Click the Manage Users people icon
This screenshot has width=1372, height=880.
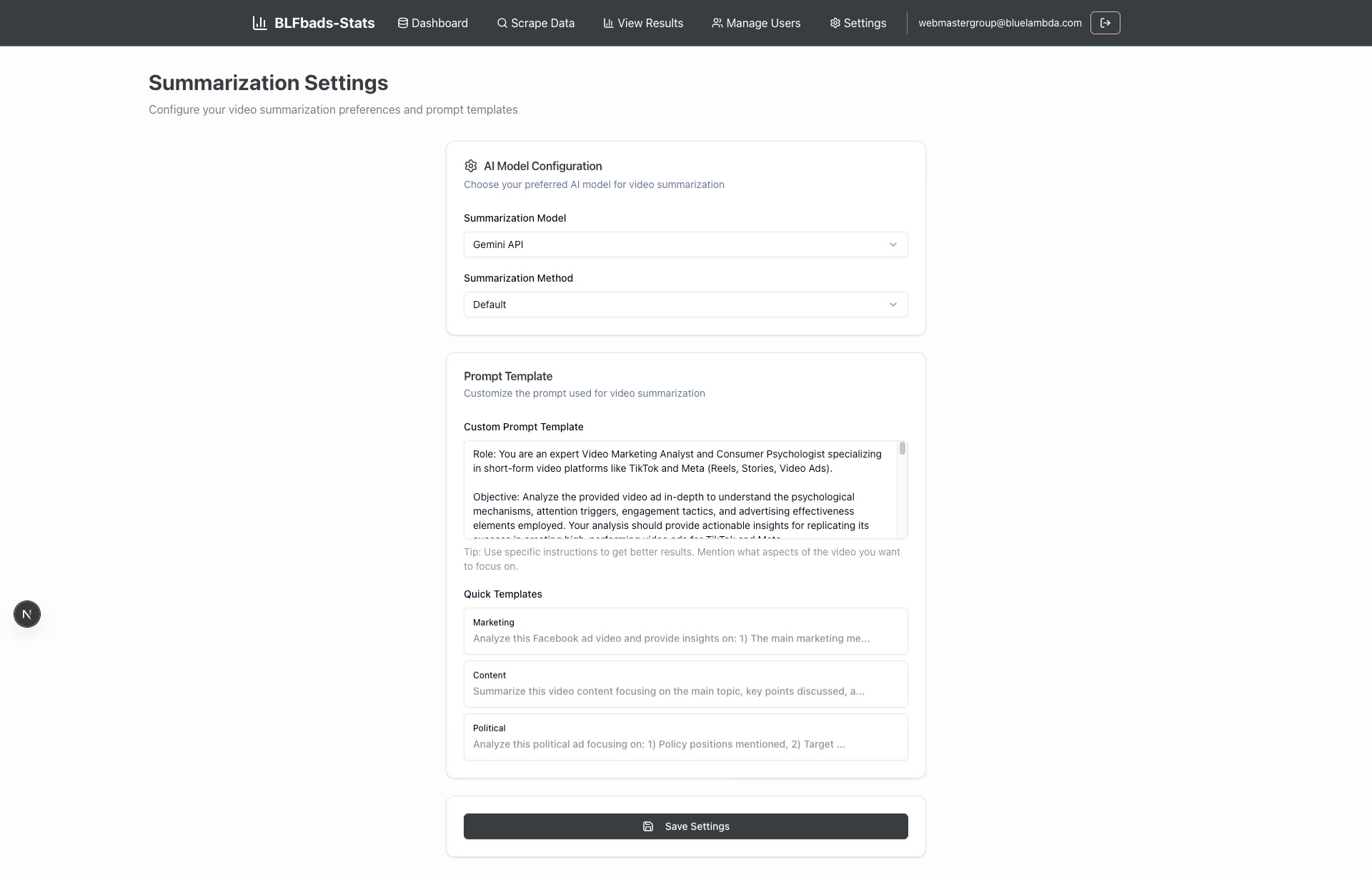717,23
